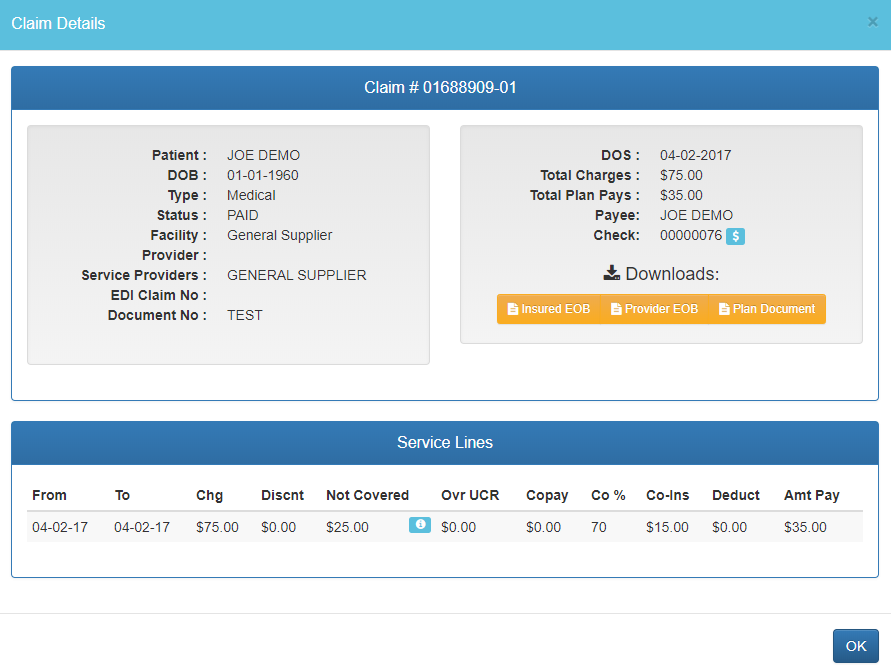Select the Claim # 01688909-01 header

pyautogui.click(x=445, y=88)
